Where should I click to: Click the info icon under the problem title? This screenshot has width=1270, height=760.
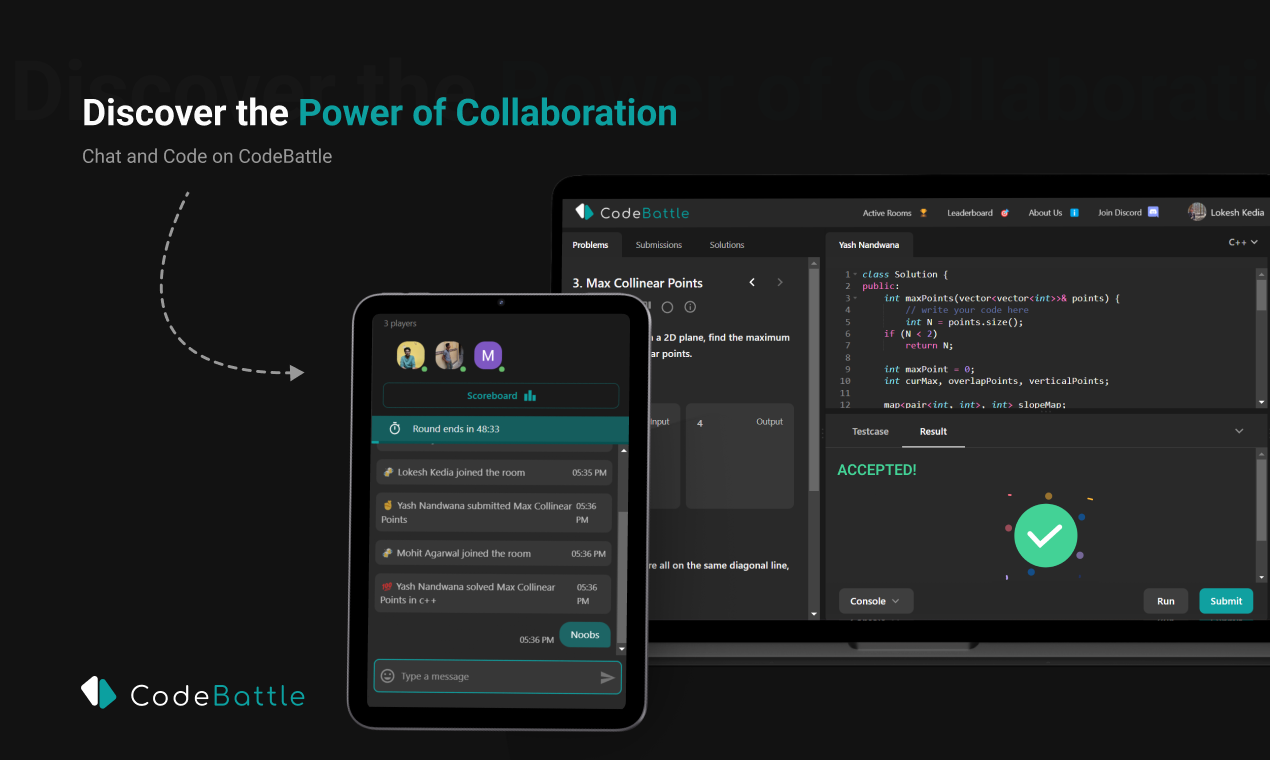(x=690, y=307)
